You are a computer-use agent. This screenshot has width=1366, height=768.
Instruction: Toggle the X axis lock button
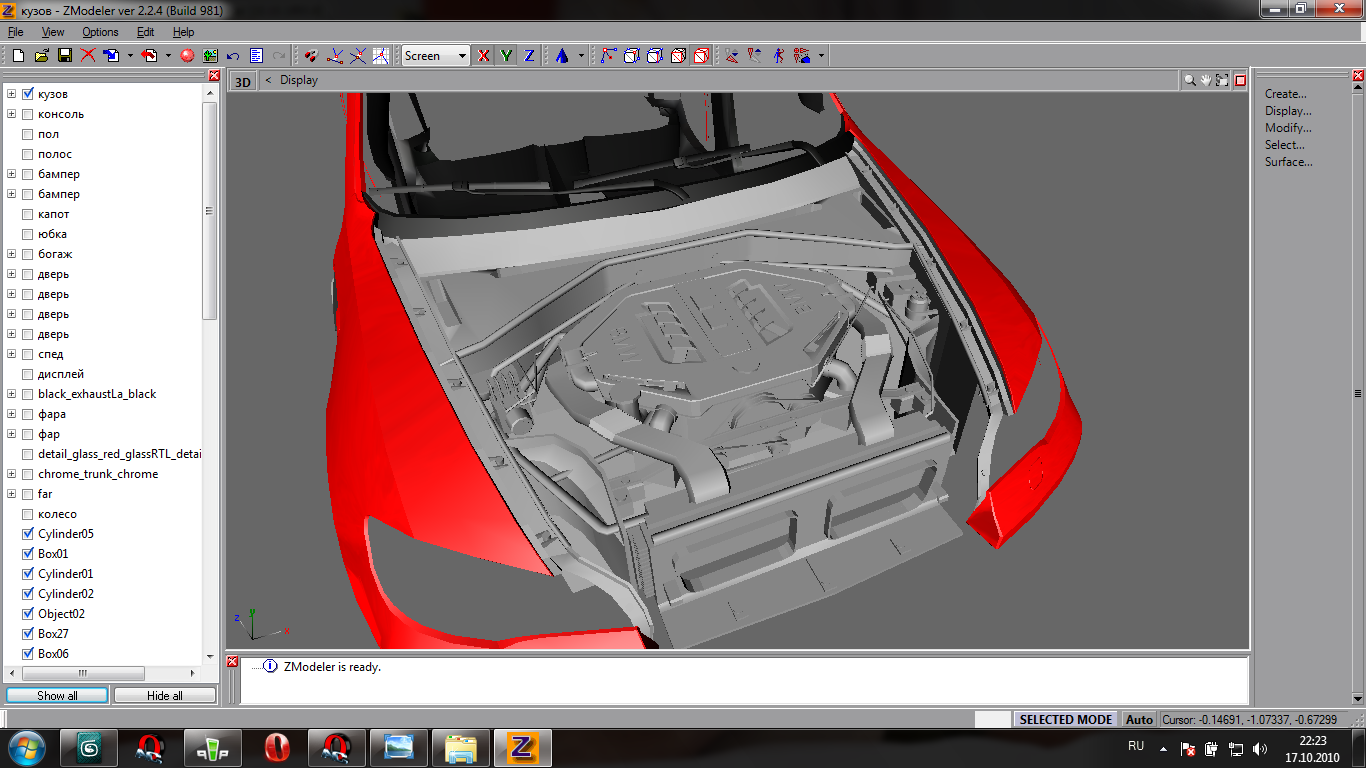484,56
